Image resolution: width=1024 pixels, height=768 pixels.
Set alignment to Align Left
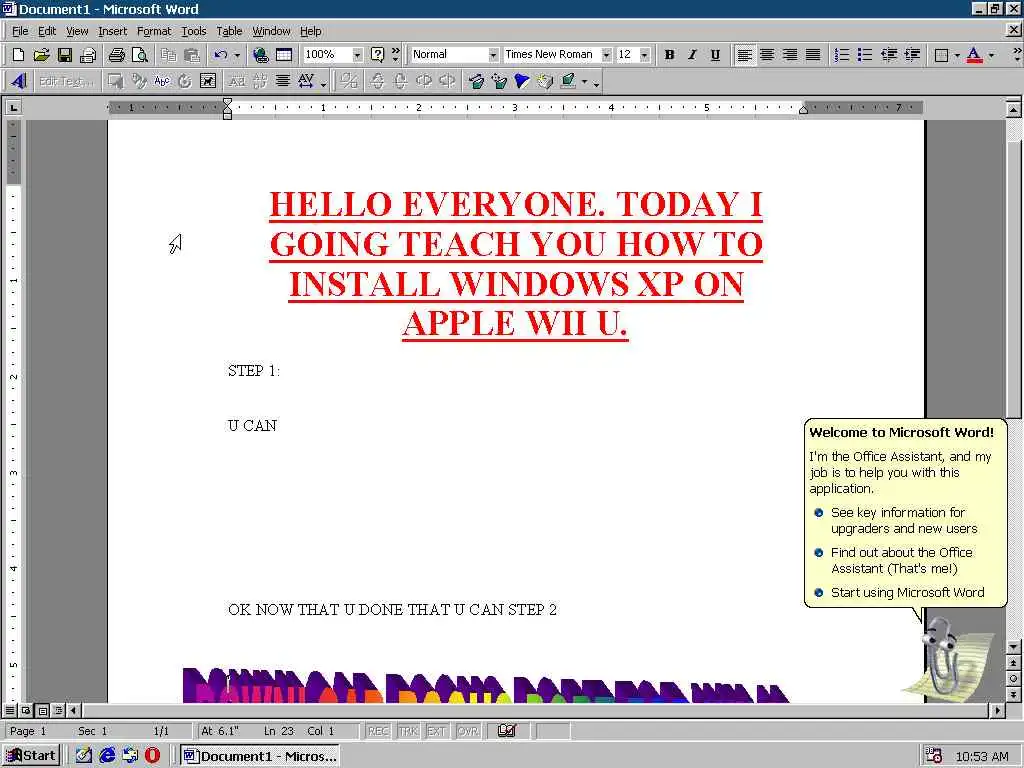(744, 55)
